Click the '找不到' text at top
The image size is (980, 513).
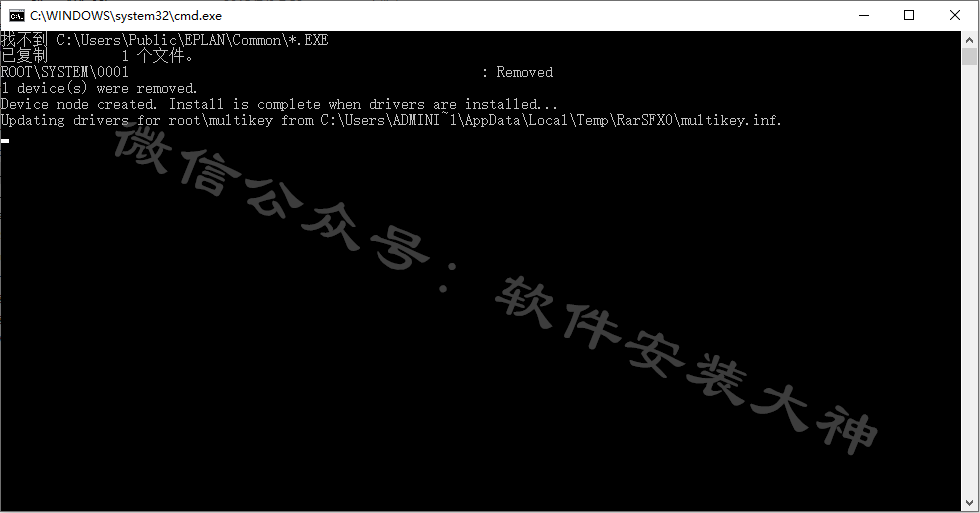(x=24, y=40)
